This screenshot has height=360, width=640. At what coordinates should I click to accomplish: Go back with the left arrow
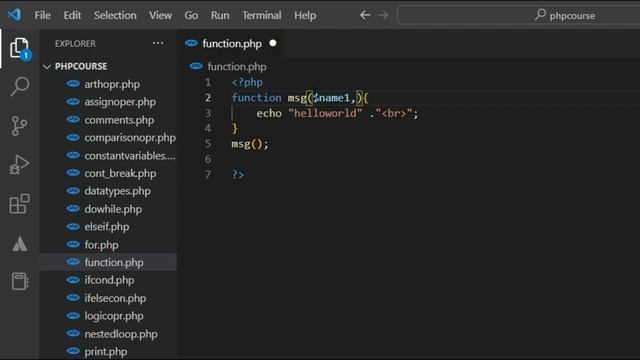pos(365,15)
